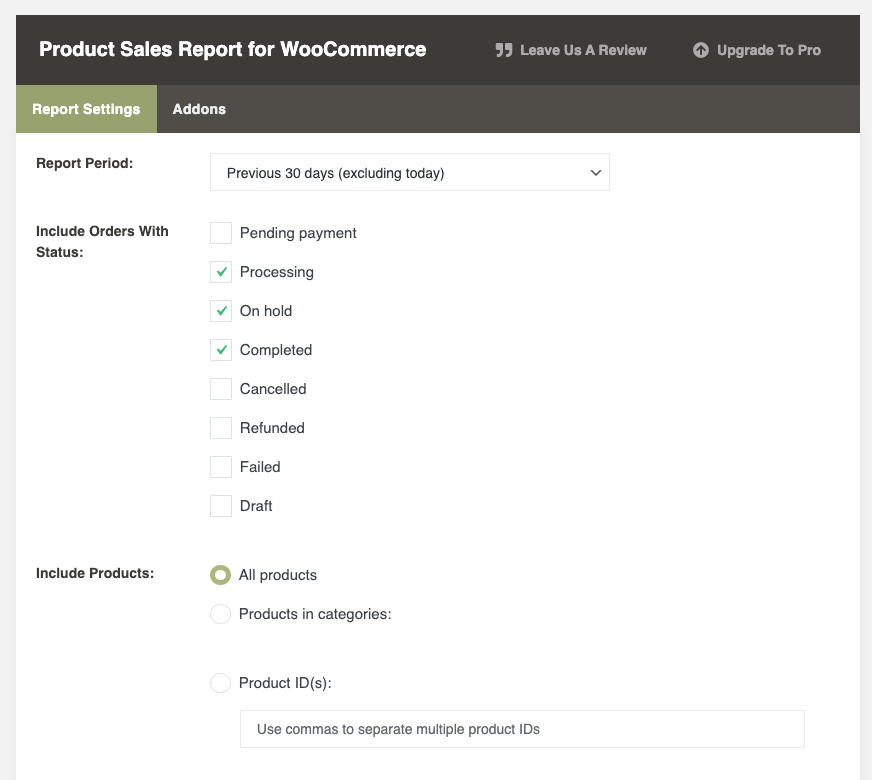Focus the product IDs text field
This screenshot has width=872, height=780.
pos(522,729)
